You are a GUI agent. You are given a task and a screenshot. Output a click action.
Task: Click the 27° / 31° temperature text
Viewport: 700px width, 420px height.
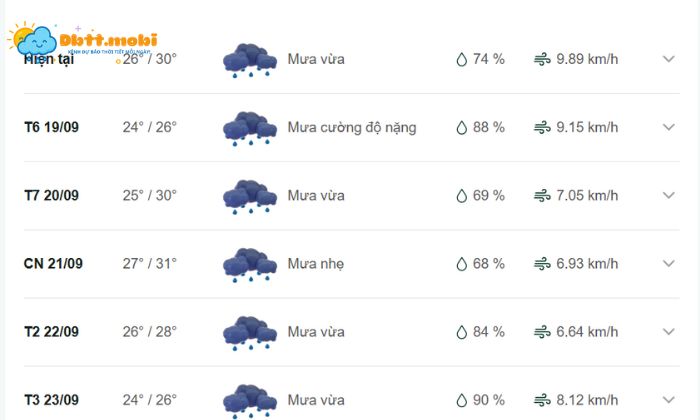149,264
